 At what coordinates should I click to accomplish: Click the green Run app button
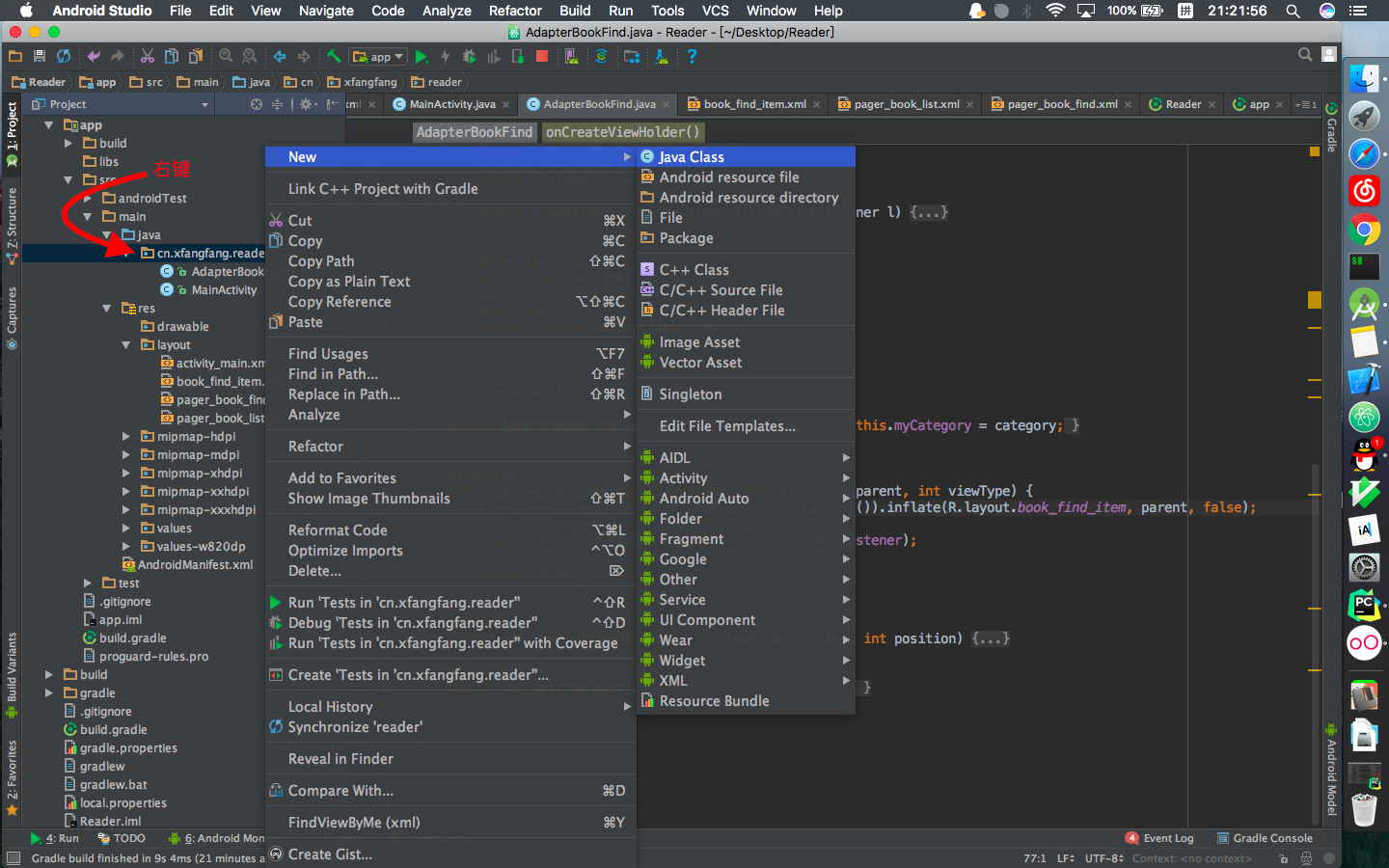[421, 57]
